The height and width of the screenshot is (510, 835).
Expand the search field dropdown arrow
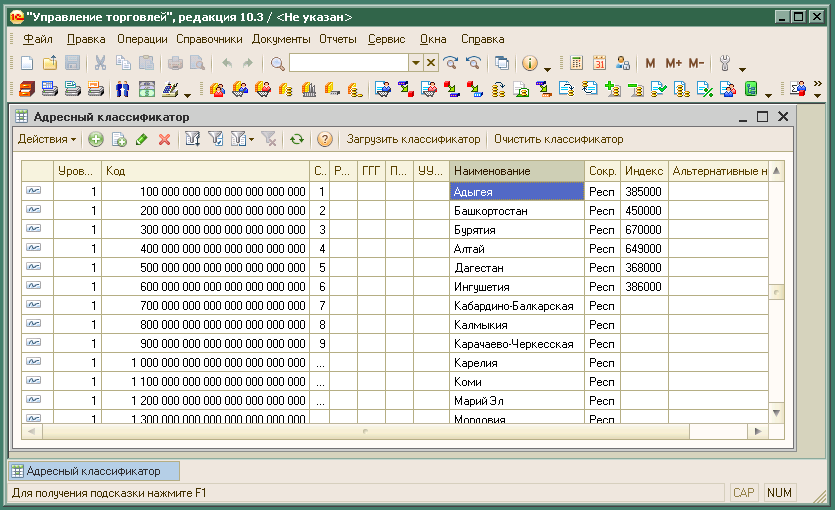(x=416, y=63)
